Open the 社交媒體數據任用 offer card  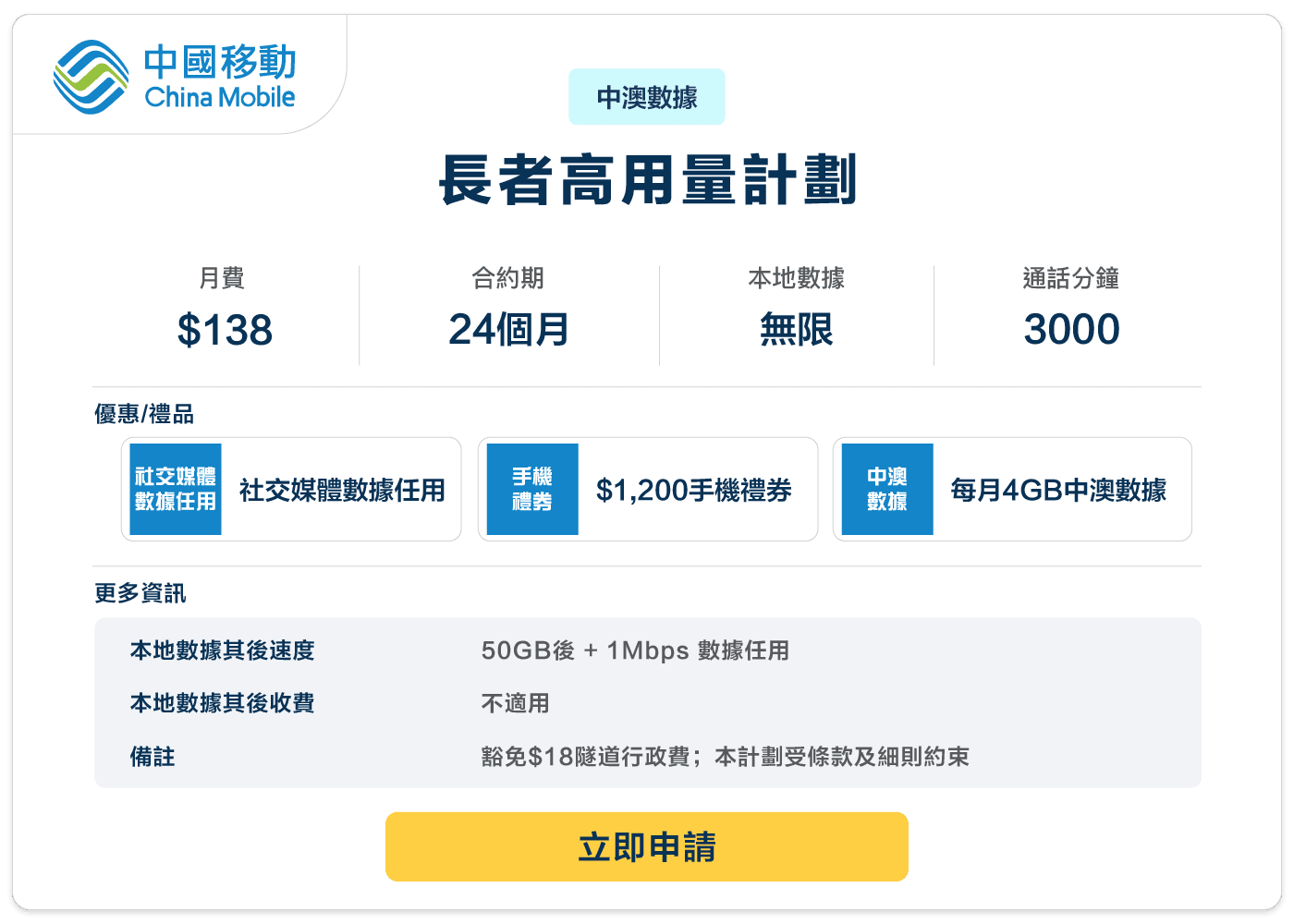pyautogui.click(x=291, y=489)
